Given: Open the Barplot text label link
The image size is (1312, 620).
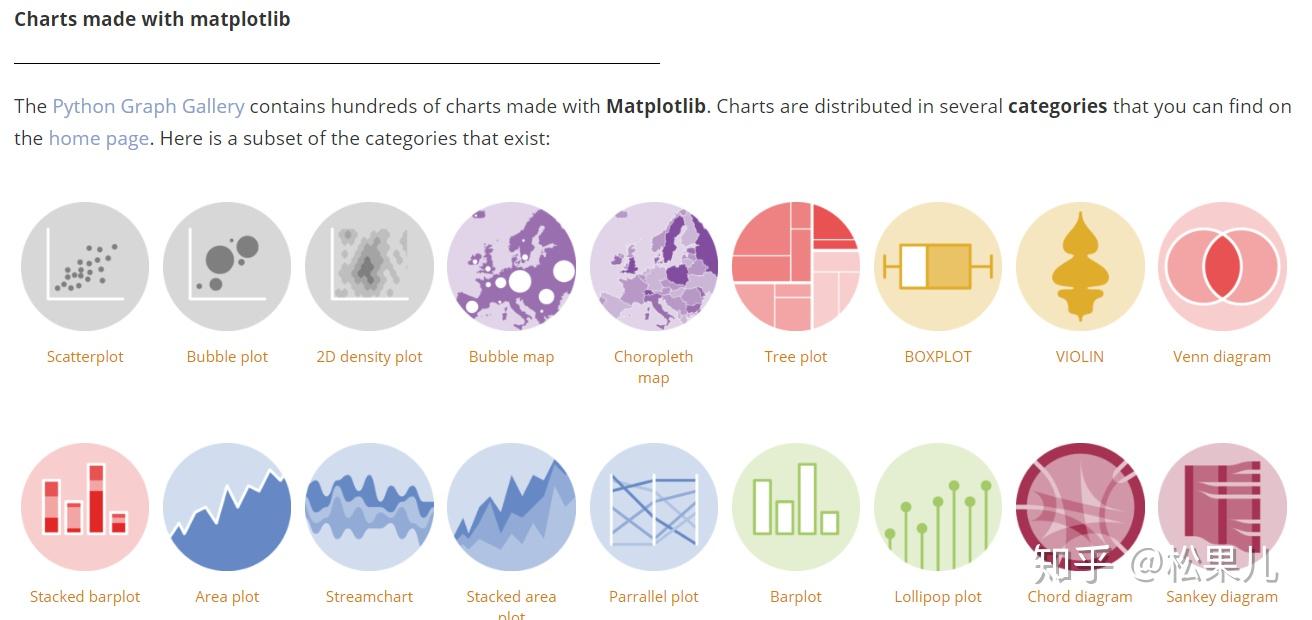Looking at the screenshot, I should (x=796, y=596).
